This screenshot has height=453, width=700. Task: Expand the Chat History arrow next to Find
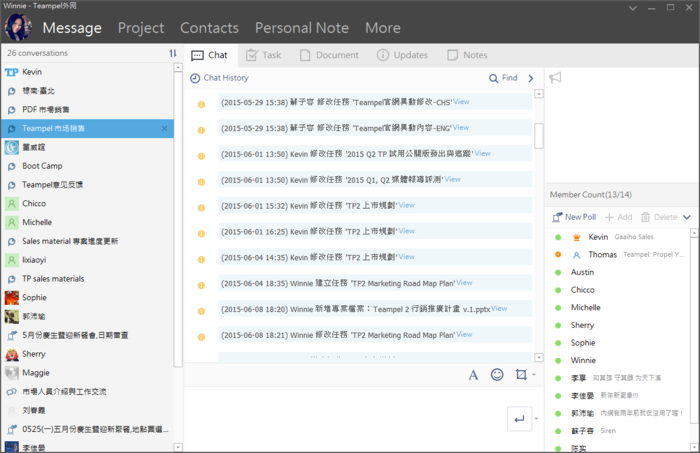[531, 78]
